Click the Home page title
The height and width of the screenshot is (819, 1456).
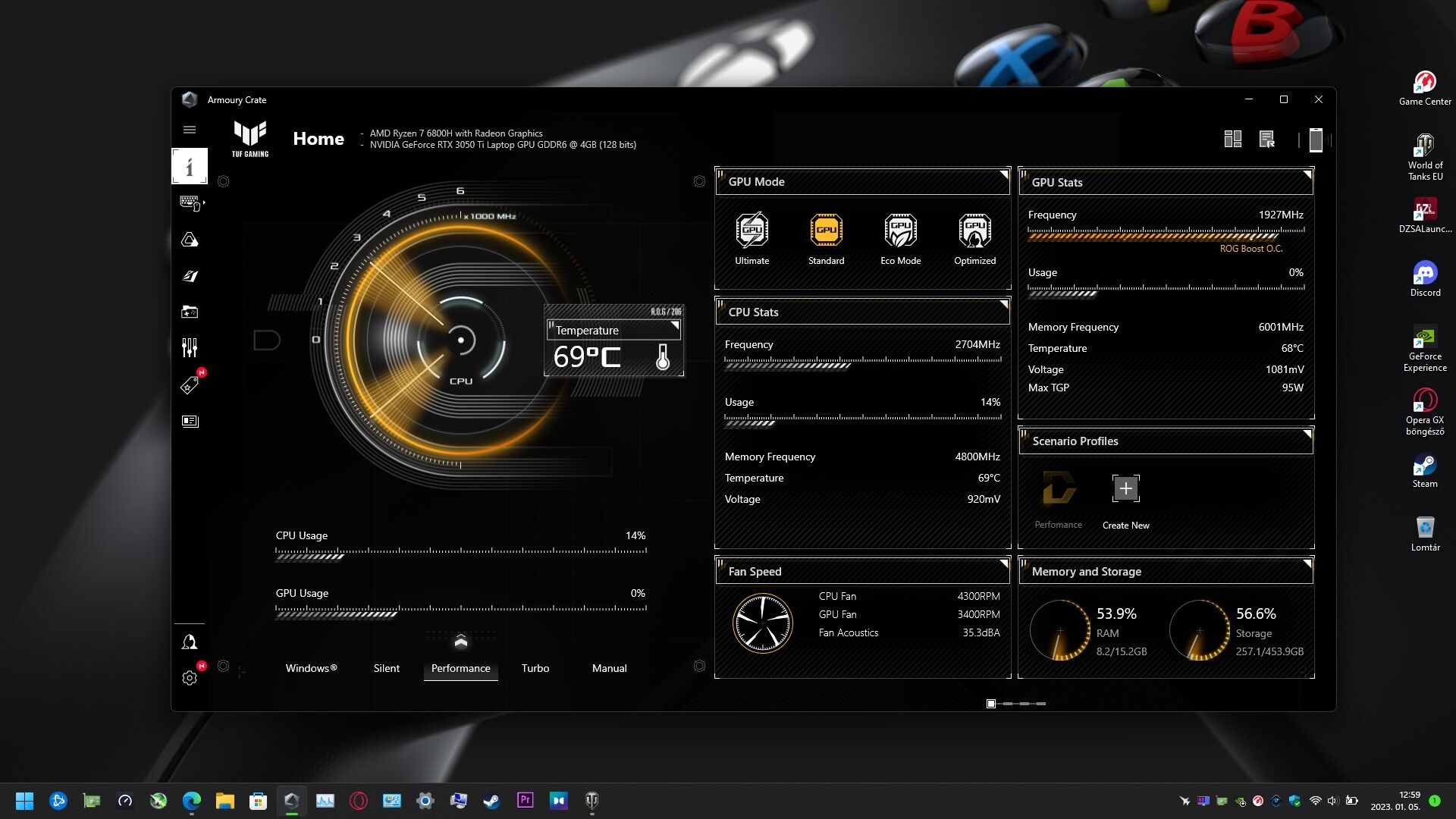coord(318,139)
